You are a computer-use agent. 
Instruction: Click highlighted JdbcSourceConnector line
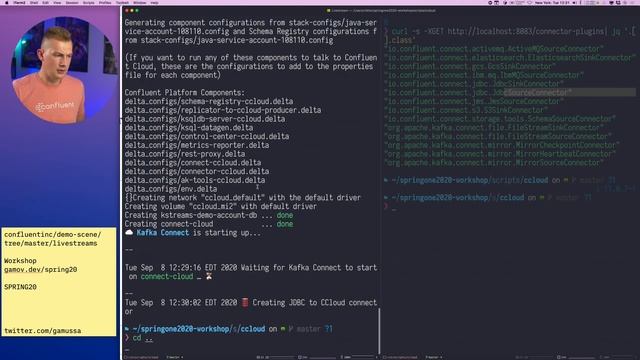pos(478,93)
